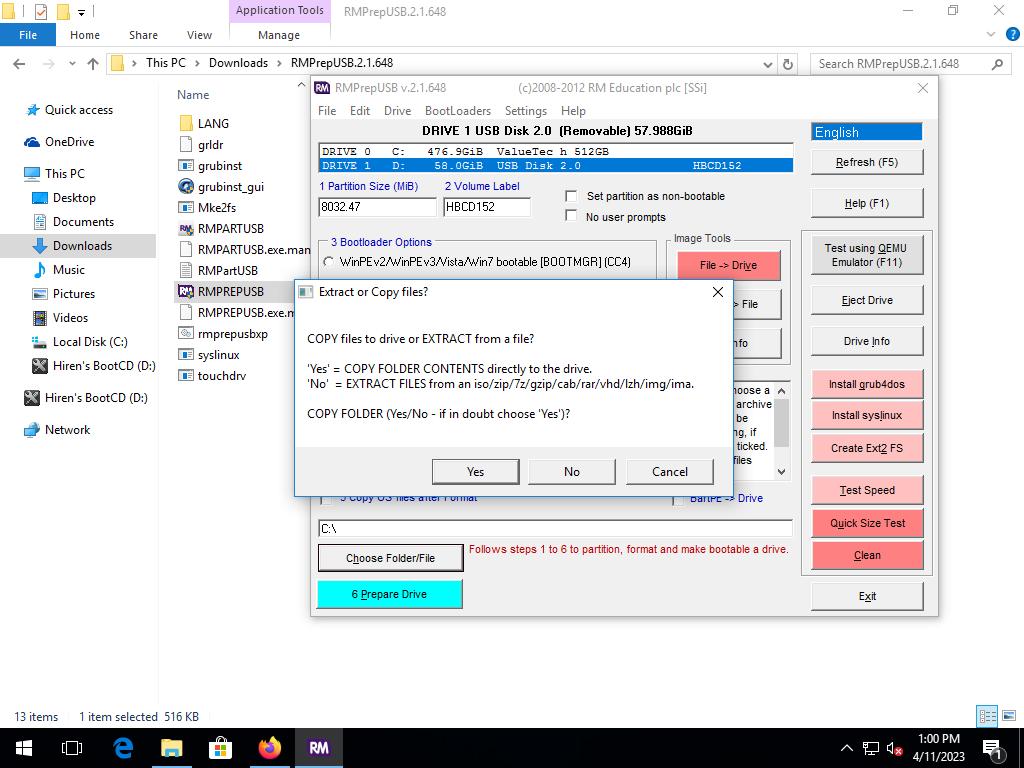Click the Firefox icon in the taskbar
Image resolution: width=1024 pixels, height=768 pixels.
tap(269, 747)
